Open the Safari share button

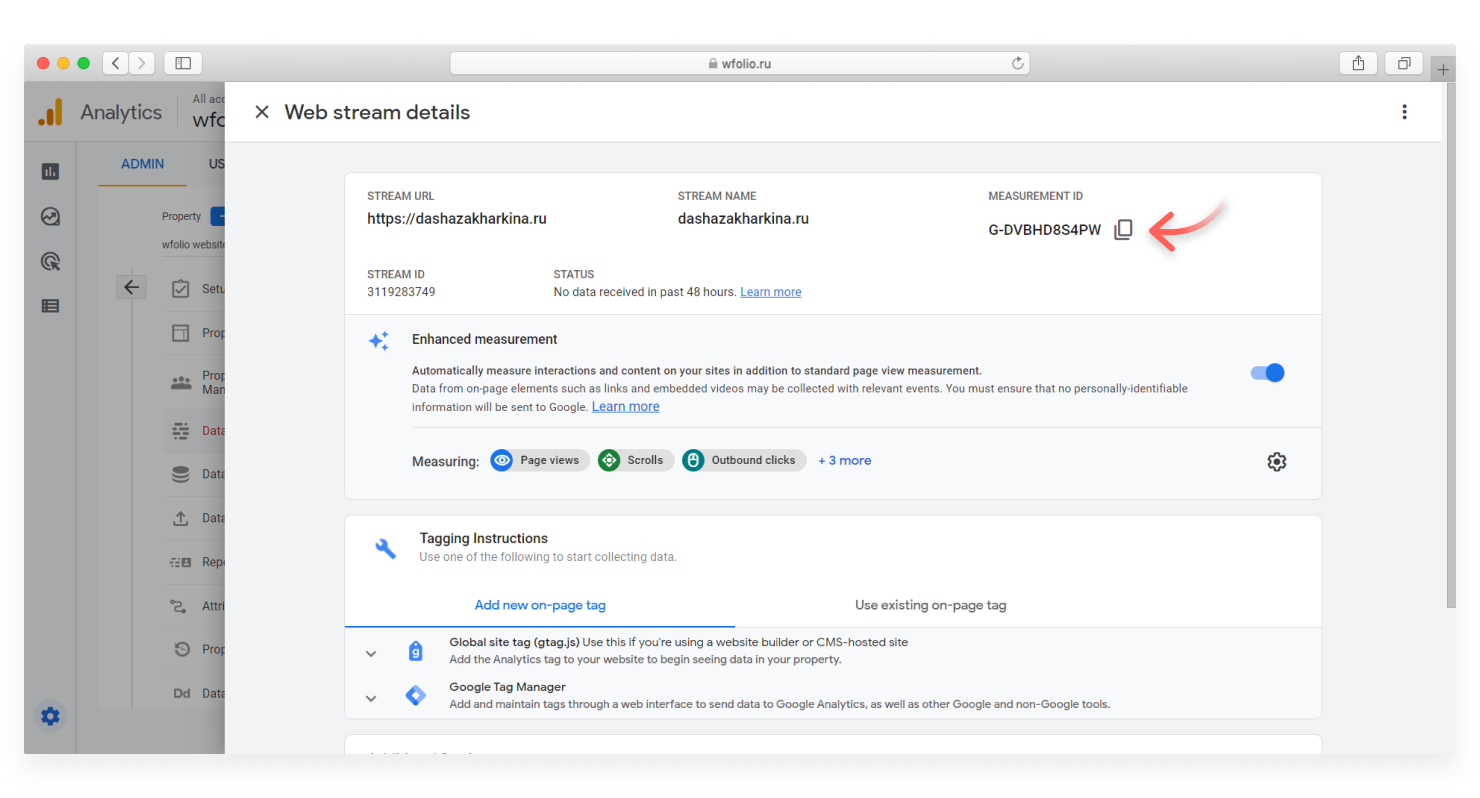tap(1359, 63)
